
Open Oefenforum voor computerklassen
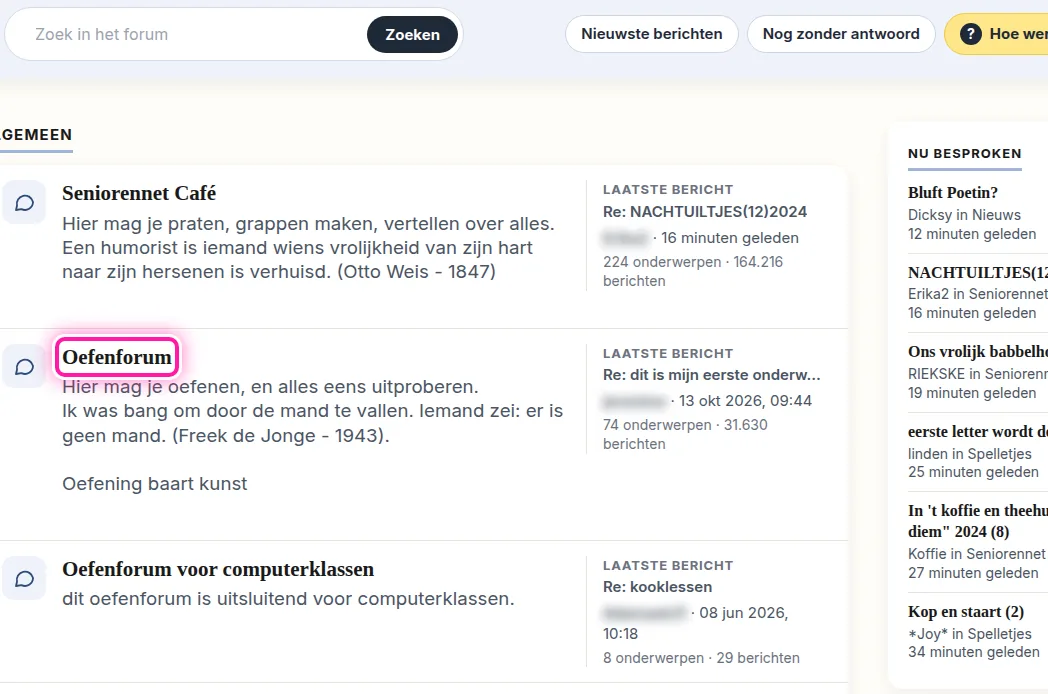click(218, 569)
